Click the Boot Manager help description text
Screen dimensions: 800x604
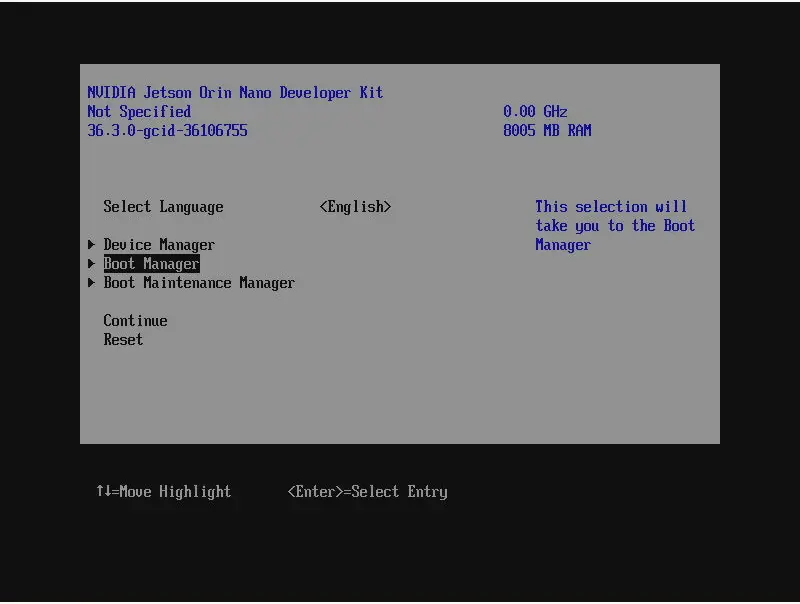[x=615, y=225]
